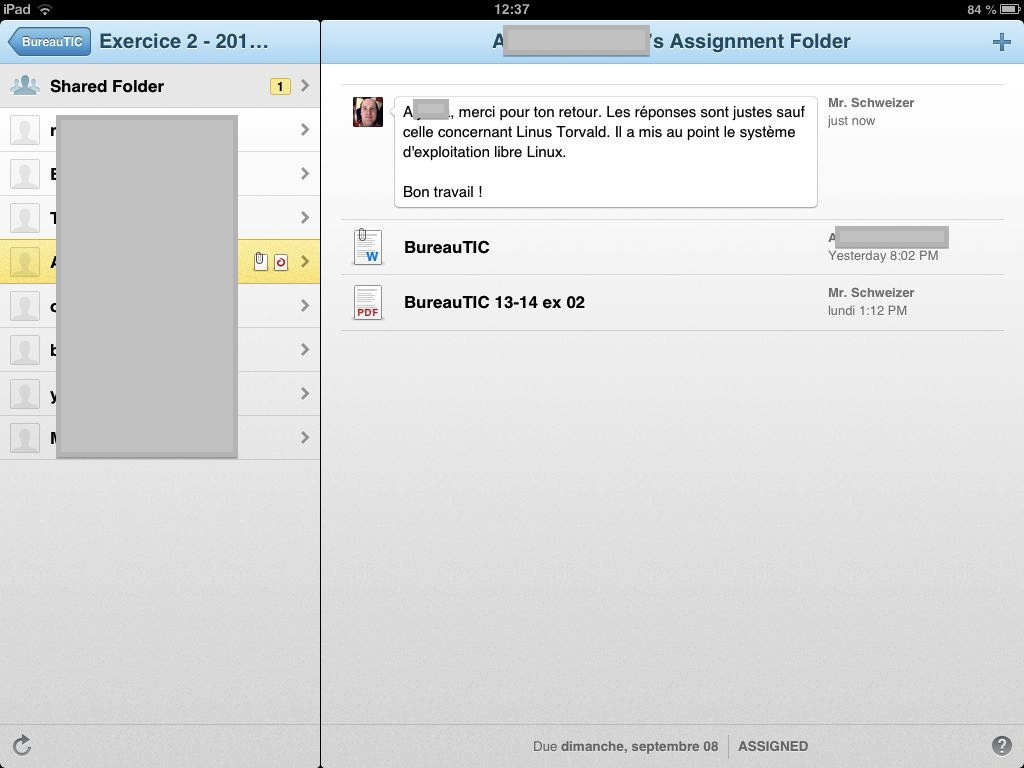Tap the red annotation icon in highlighted row

click(281, 262)
